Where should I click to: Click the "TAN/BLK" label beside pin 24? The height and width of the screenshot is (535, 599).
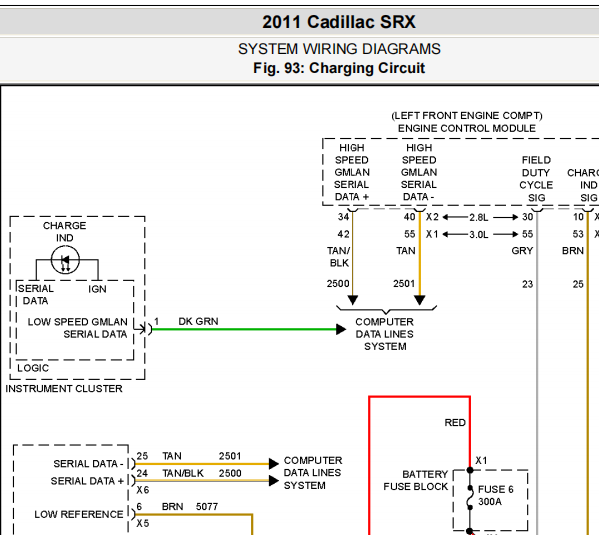click(183, 473)
